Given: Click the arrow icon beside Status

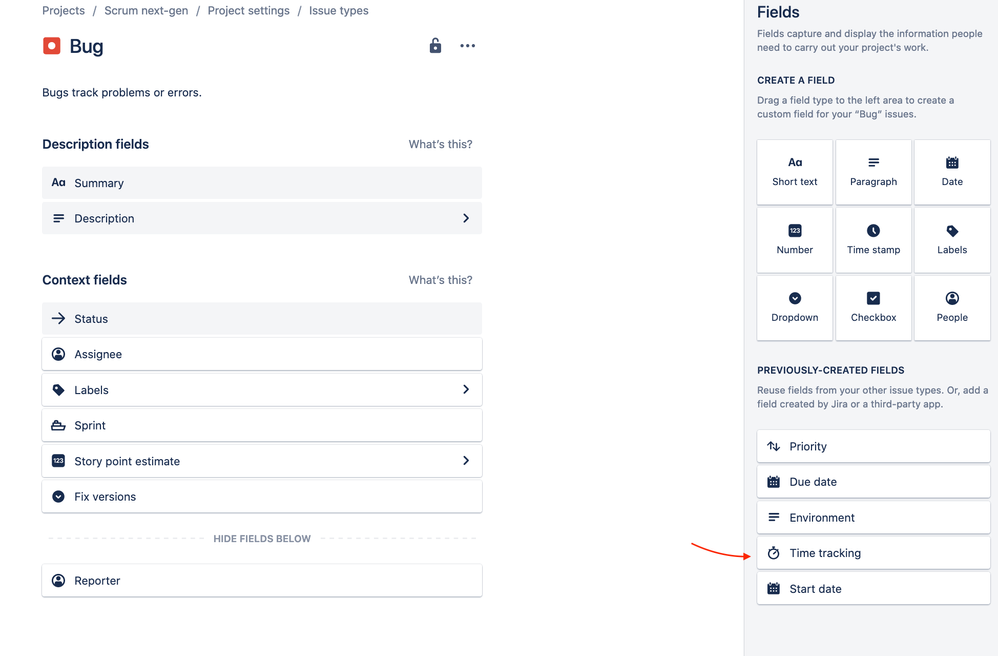Looking at the screenshot, I should point(59,318).
